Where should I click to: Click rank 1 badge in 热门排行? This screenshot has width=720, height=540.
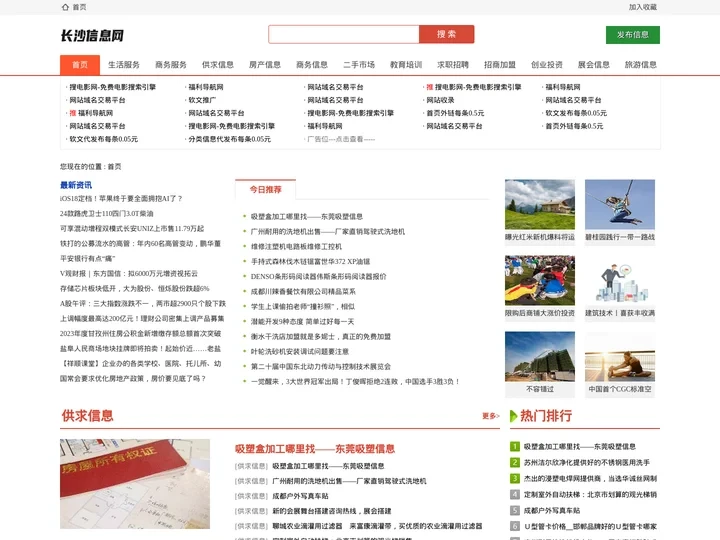[515, 446]
